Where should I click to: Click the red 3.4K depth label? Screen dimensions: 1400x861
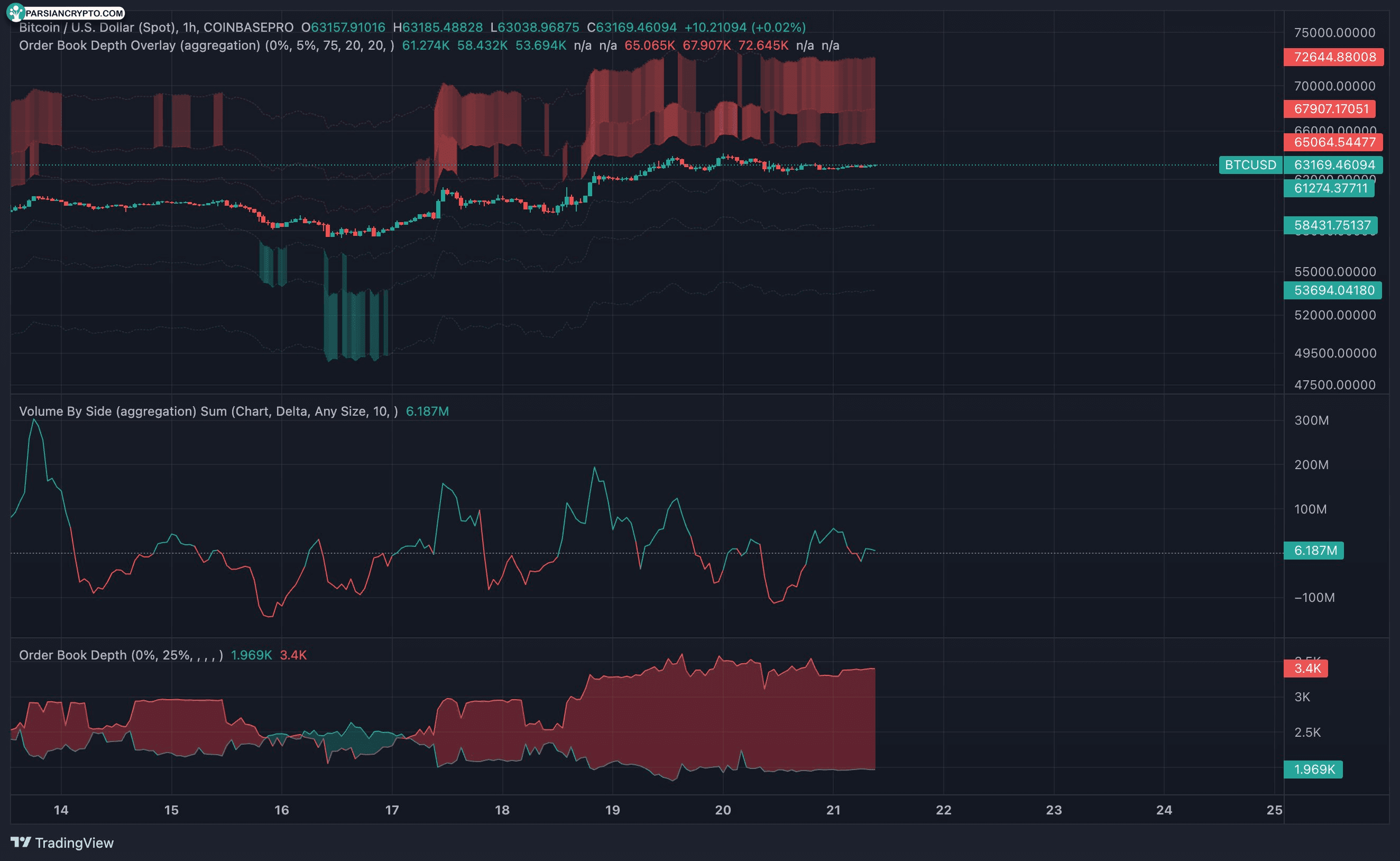(x=1305, y=668)
